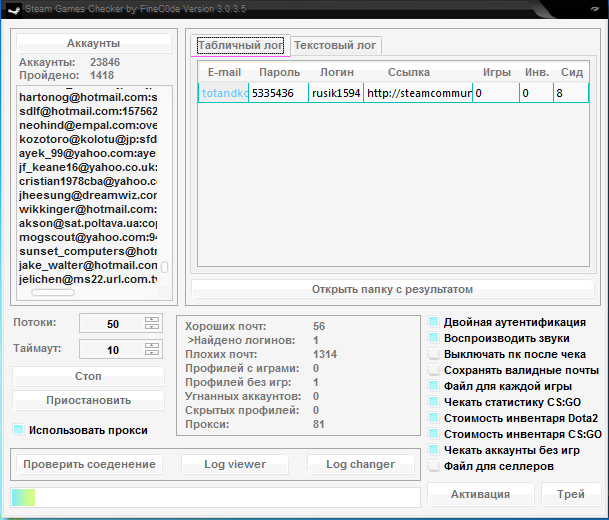Increase Таймаут with the up arrow
609x520 pixels.
pos(152,346)
